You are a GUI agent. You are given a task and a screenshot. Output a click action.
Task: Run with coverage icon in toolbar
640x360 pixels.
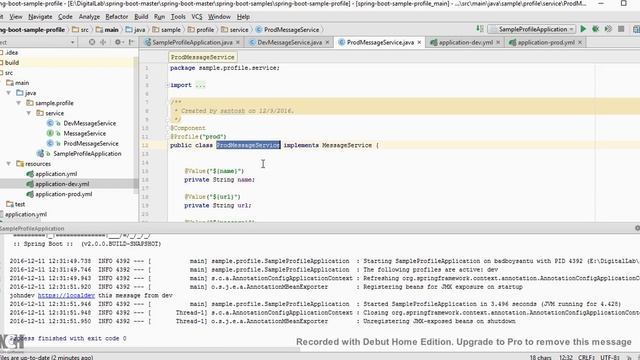pyautogui.click(x=608, y=29)
